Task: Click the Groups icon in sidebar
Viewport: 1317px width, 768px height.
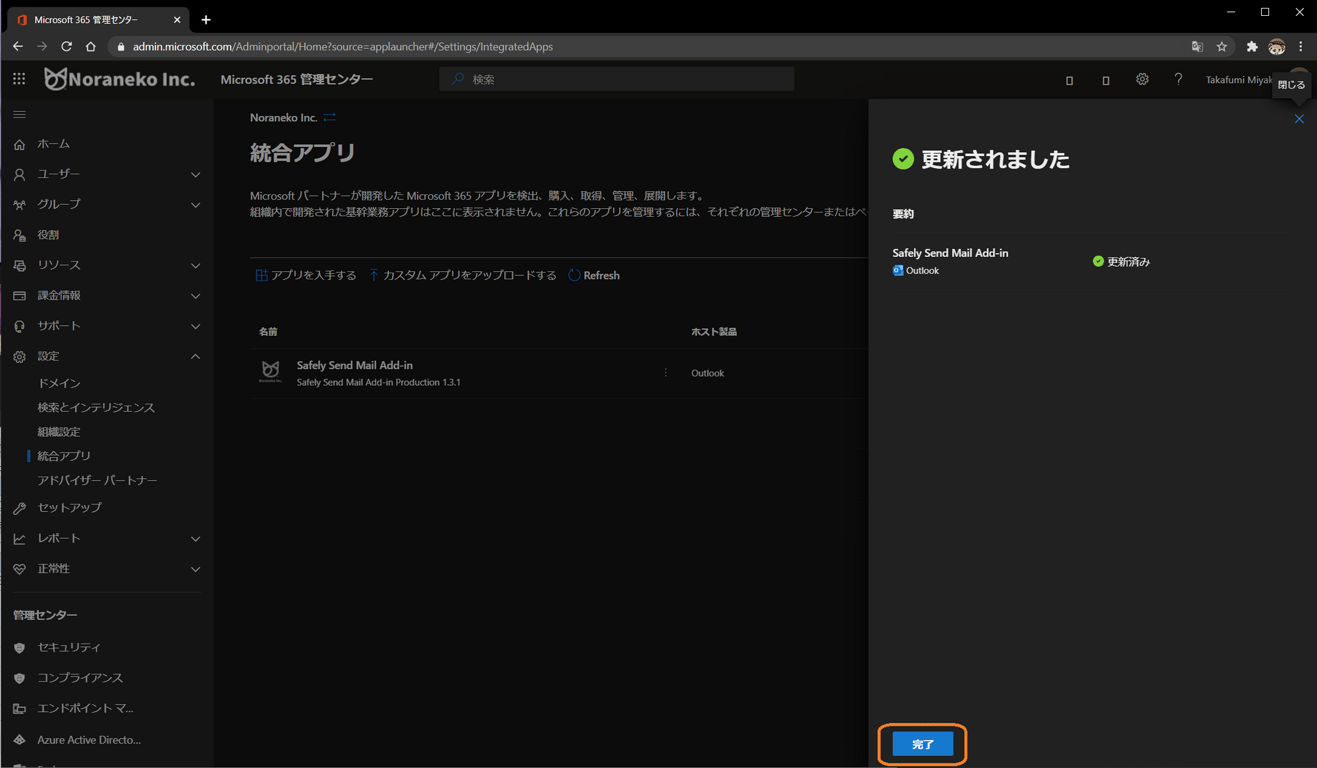Action: 19,204
